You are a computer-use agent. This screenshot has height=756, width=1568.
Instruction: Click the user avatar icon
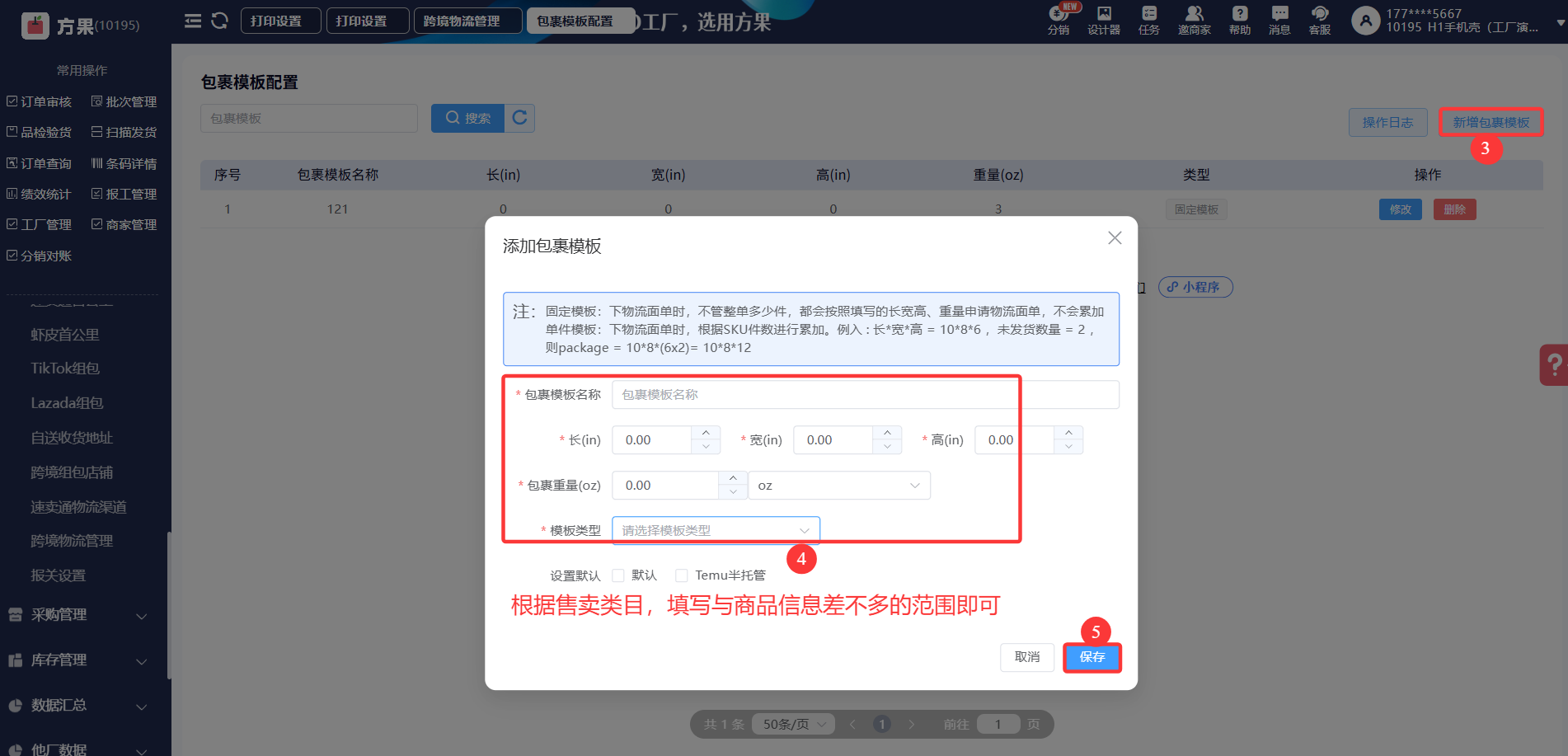(x=1366, y=21)
